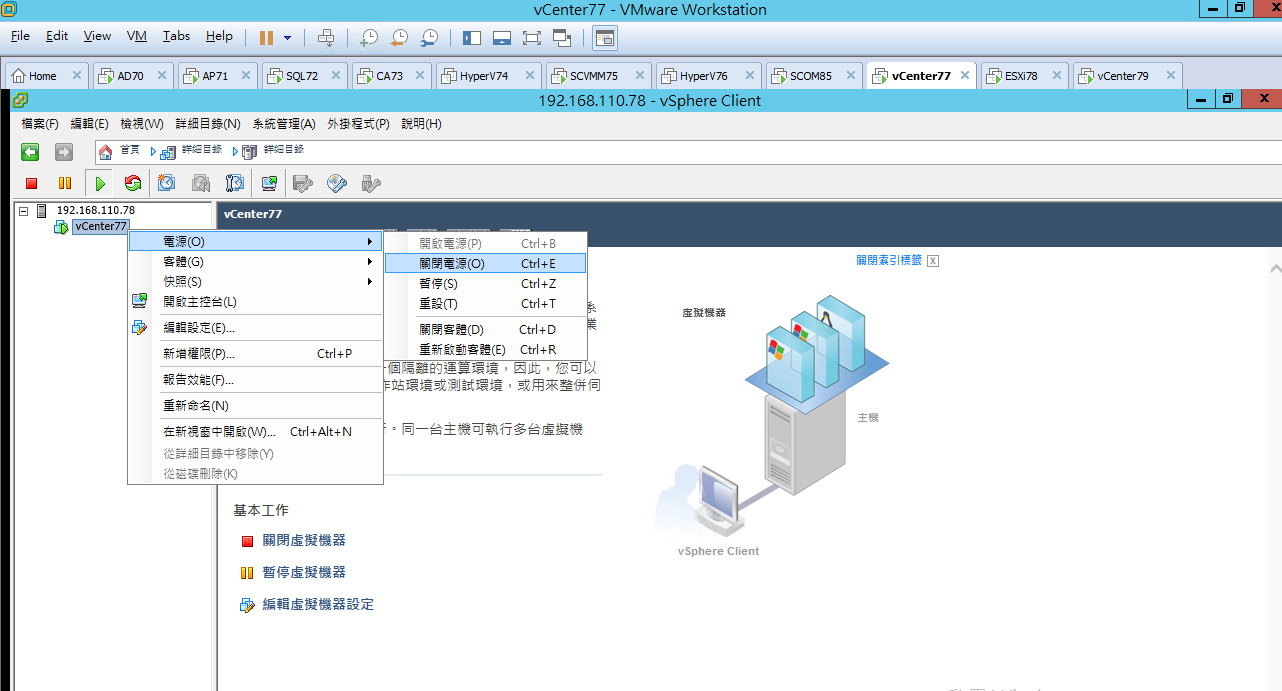The width and height of the screenshot is (1282, 691).
Task: Switch to the SQL72 tab
Action: click(302, 76)
